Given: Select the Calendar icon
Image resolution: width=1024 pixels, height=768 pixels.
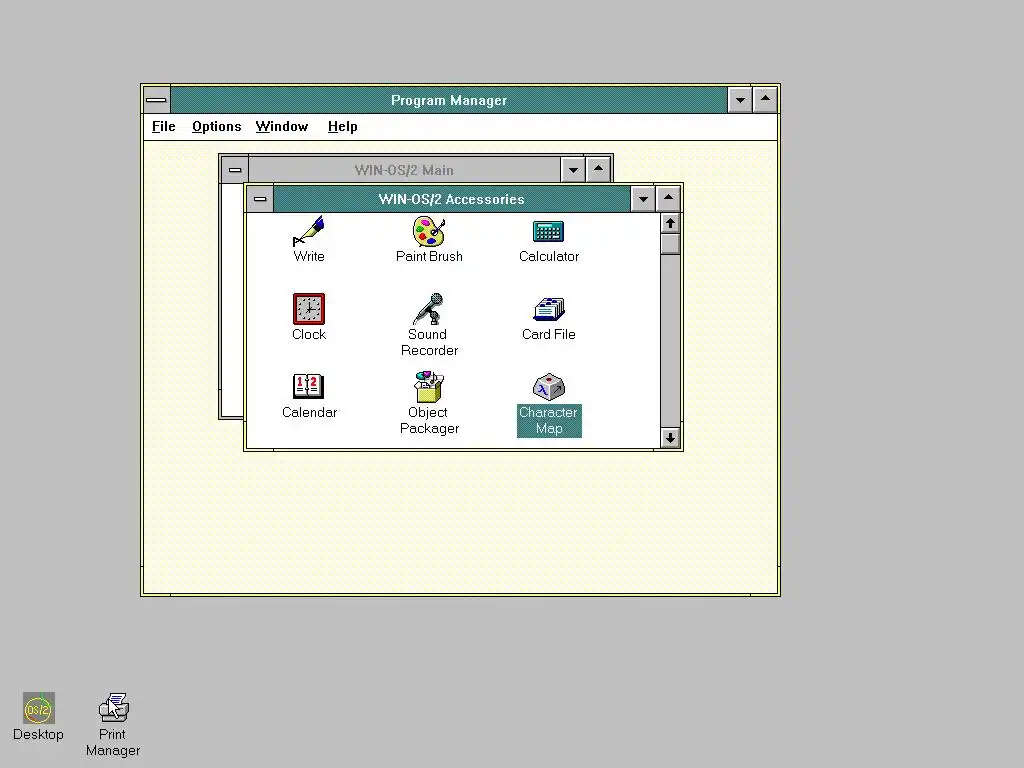Looking at the screenshot, I should coord(308,386).
